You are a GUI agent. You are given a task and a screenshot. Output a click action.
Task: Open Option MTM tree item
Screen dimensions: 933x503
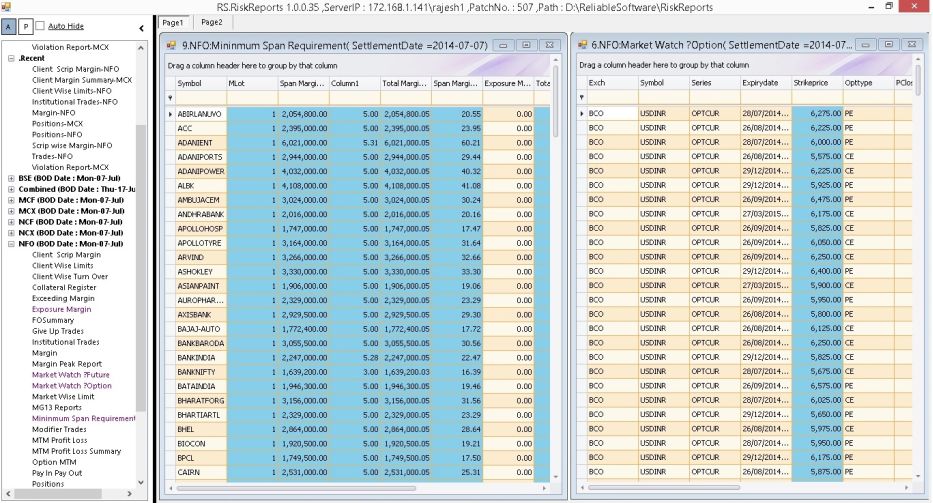(54, 463)
